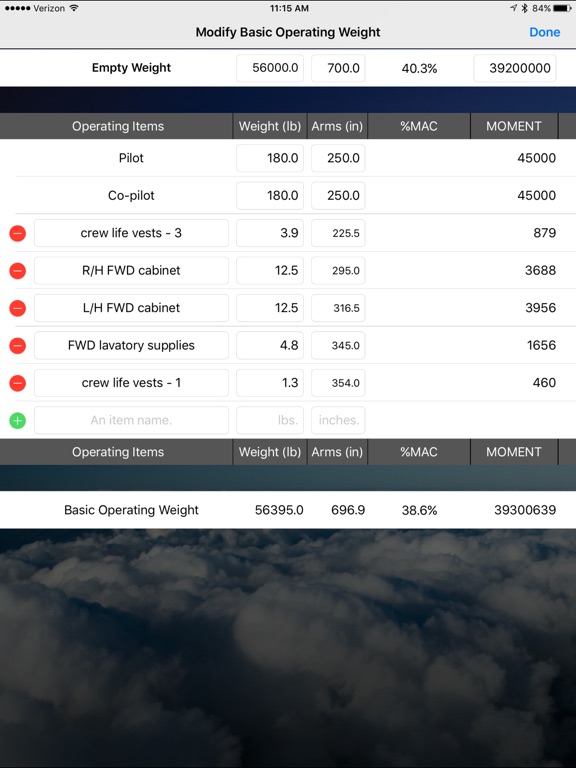Rename the L/H FWD cabinet item

131,308
